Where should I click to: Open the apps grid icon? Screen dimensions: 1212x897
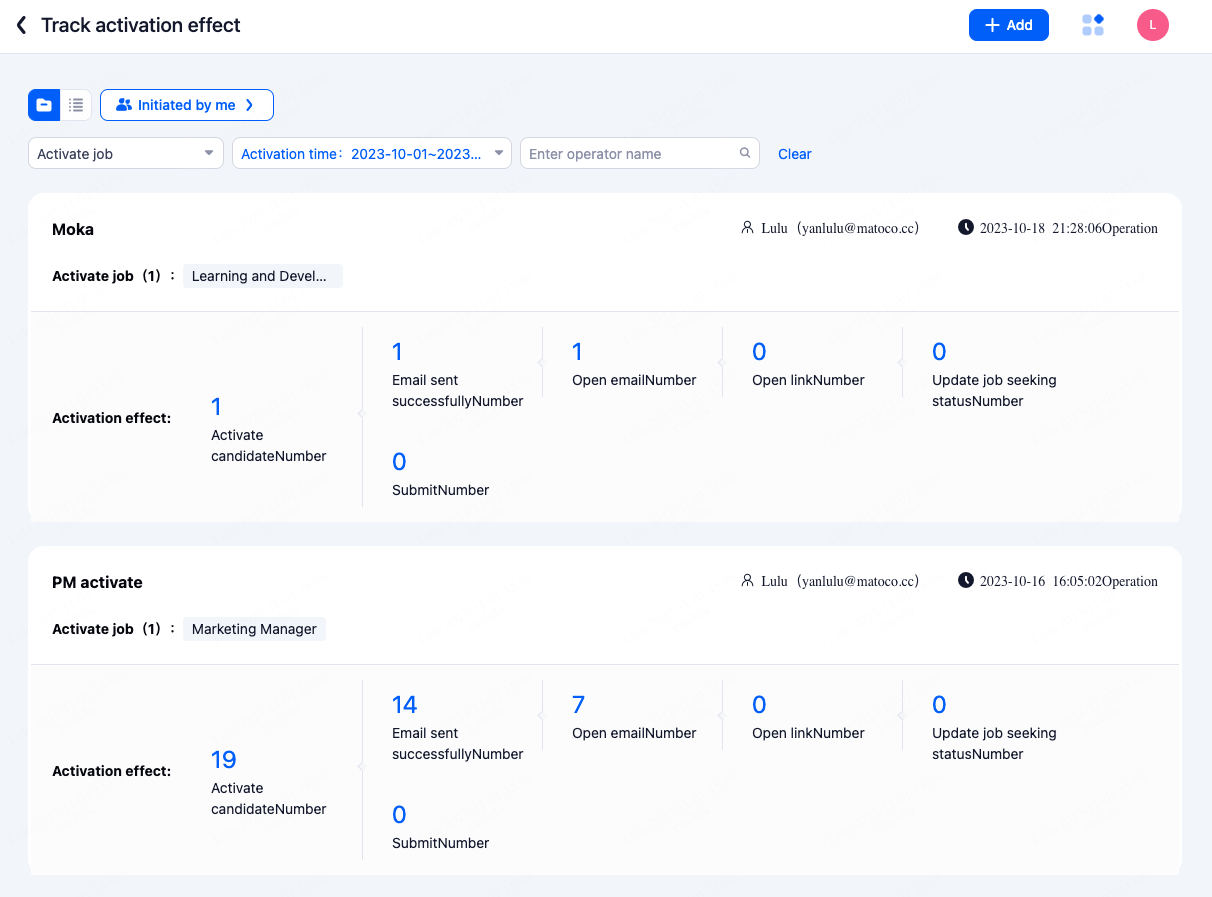click(1093, 26)
